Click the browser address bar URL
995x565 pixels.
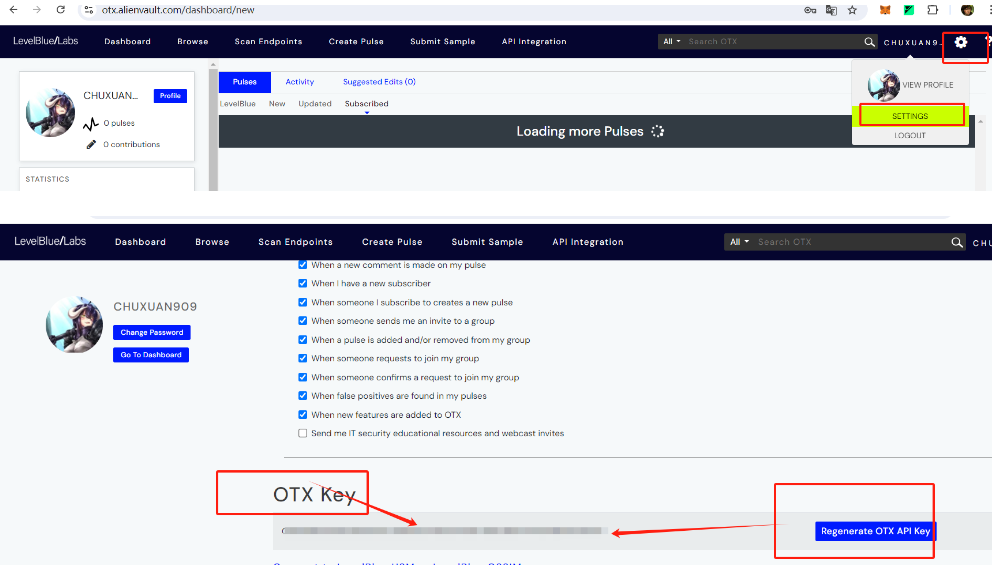coord(178,10)
